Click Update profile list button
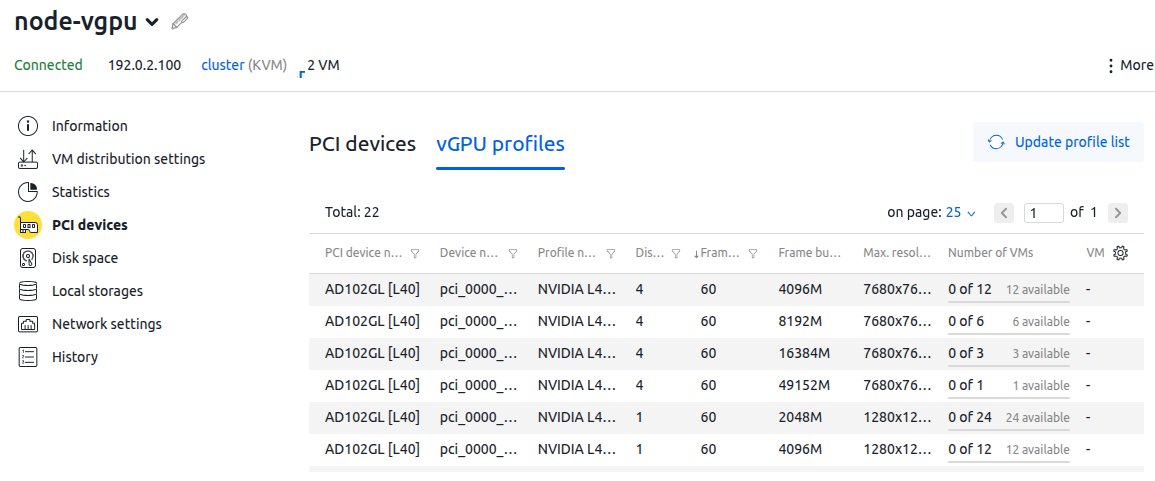 [1058, 142]
